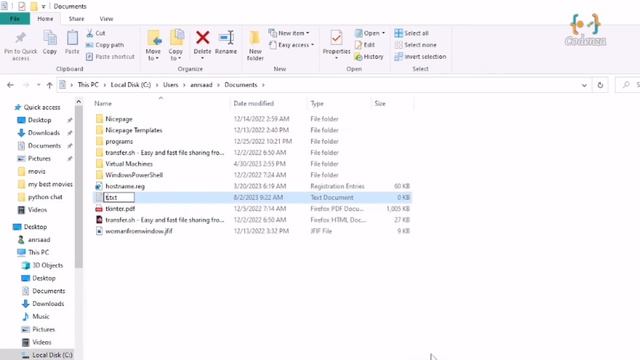The height and width of the screenshot is (360, 640).
Task: Click Pin to Quick access icon
Action: (20, 39)
